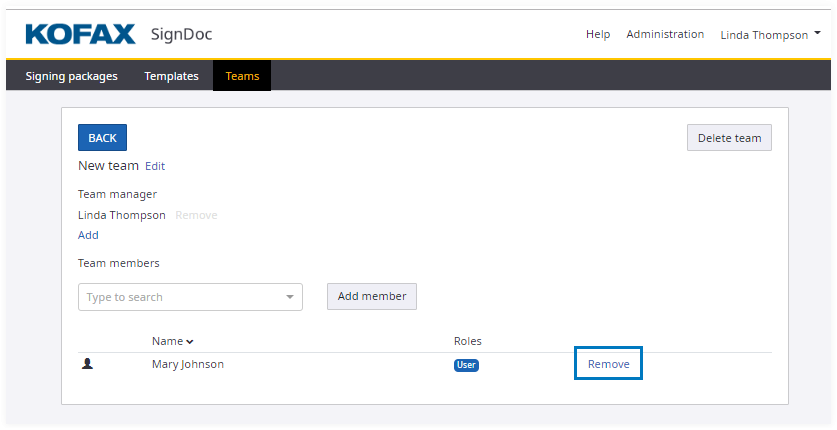Screen dimensions: 837x430
Task: Click the Kofax logo
Action: click(x=80, y=34)
